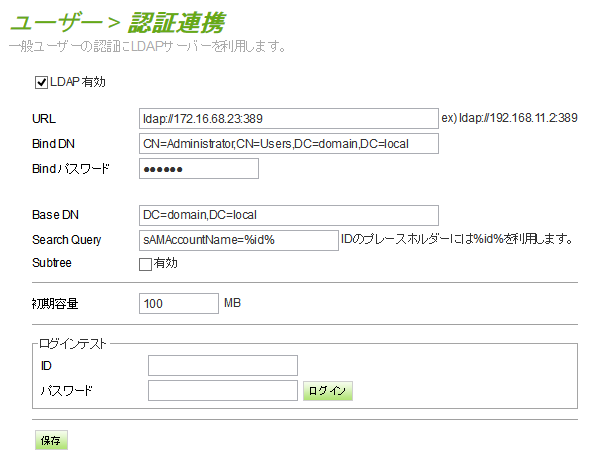Screen dimensions: 611x462
Task: Click the %id% placeholder hint text
Action: point(457,240)
